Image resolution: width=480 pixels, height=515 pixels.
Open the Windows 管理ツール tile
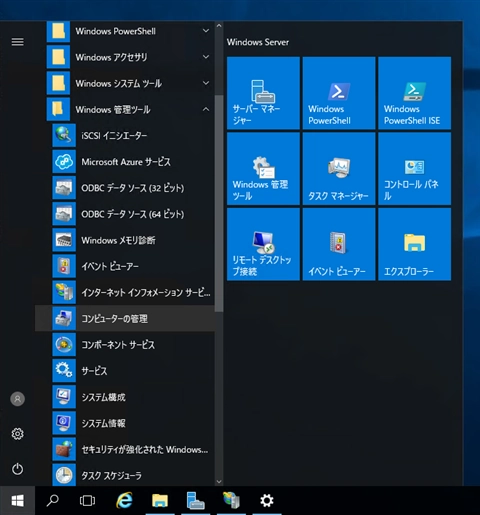pos(263,169)
